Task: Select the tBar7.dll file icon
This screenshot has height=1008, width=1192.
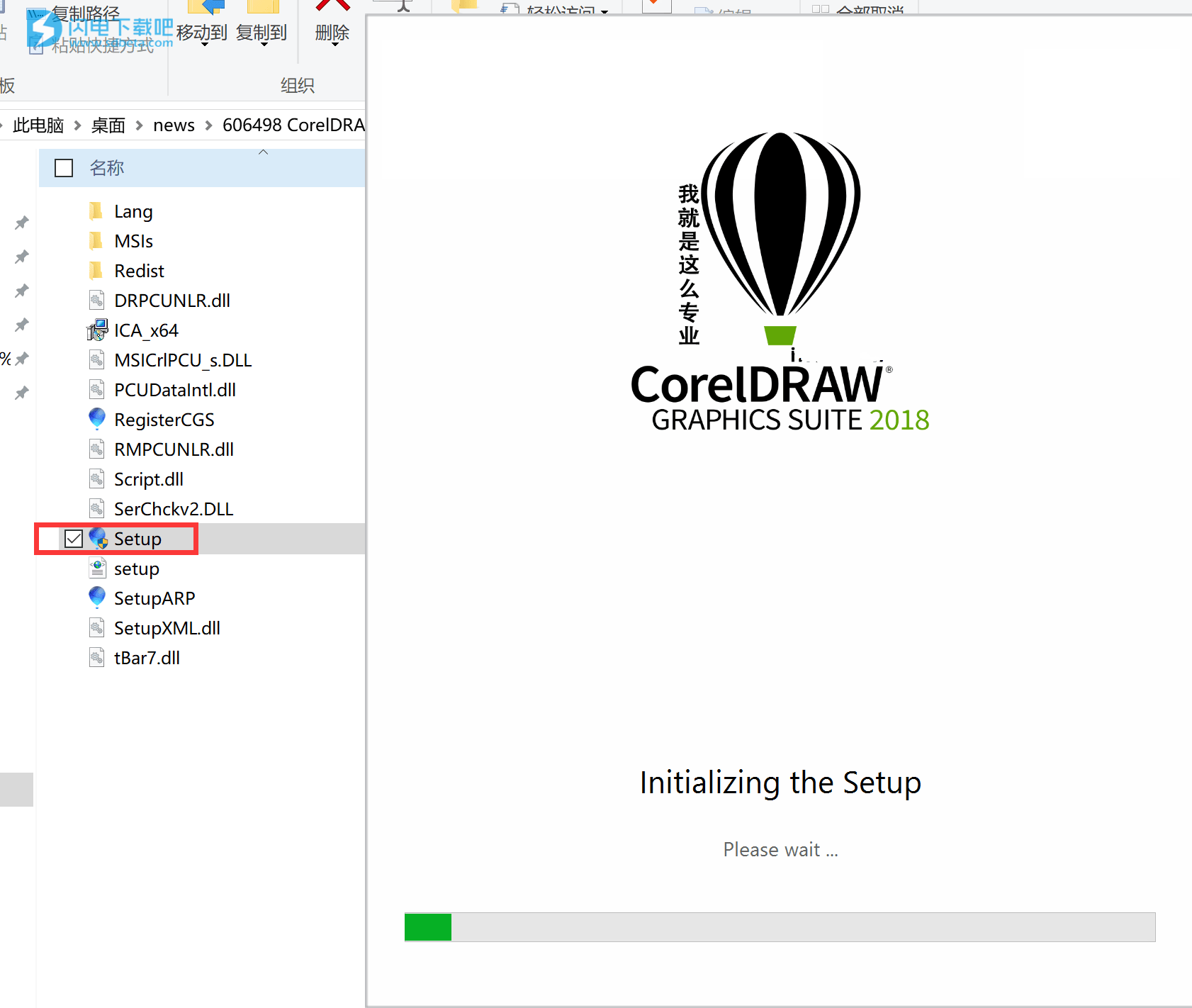Action: (97, 658)
